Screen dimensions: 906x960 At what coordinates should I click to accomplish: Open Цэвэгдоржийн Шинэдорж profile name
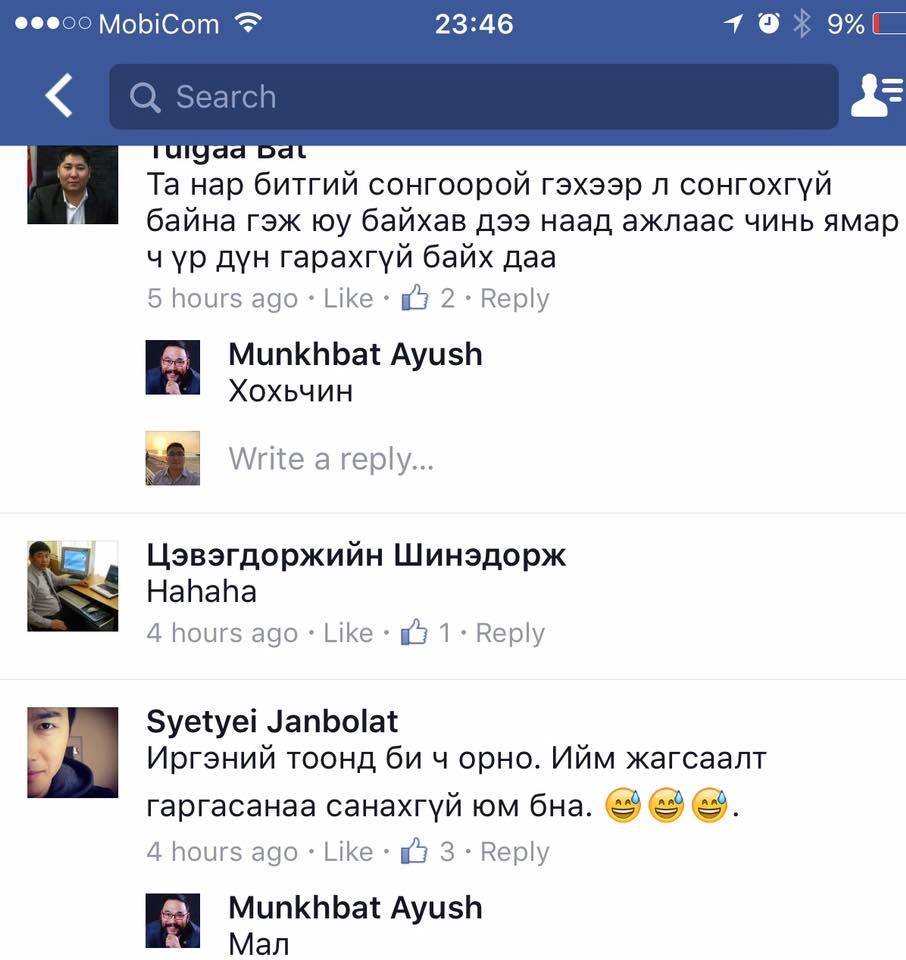(x=356, y=555)
